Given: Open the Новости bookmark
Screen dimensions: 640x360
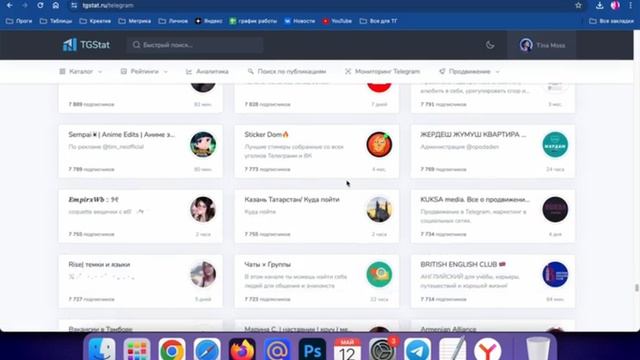Looking at the screenshot, I should point(300,21).
